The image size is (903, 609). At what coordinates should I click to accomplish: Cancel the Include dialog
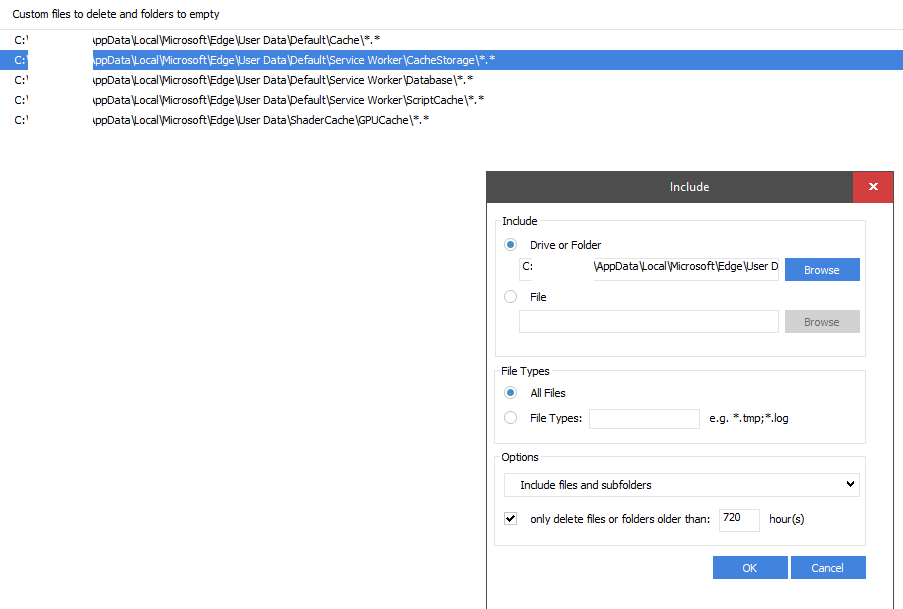click(x=827, y=568)
